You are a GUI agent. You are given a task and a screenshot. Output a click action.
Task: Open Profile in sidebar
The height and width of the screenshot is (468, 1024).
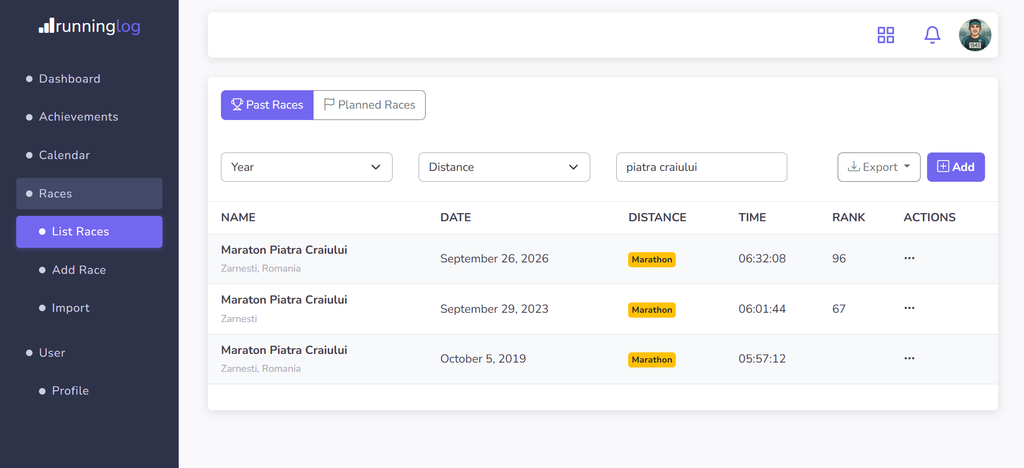89,391
